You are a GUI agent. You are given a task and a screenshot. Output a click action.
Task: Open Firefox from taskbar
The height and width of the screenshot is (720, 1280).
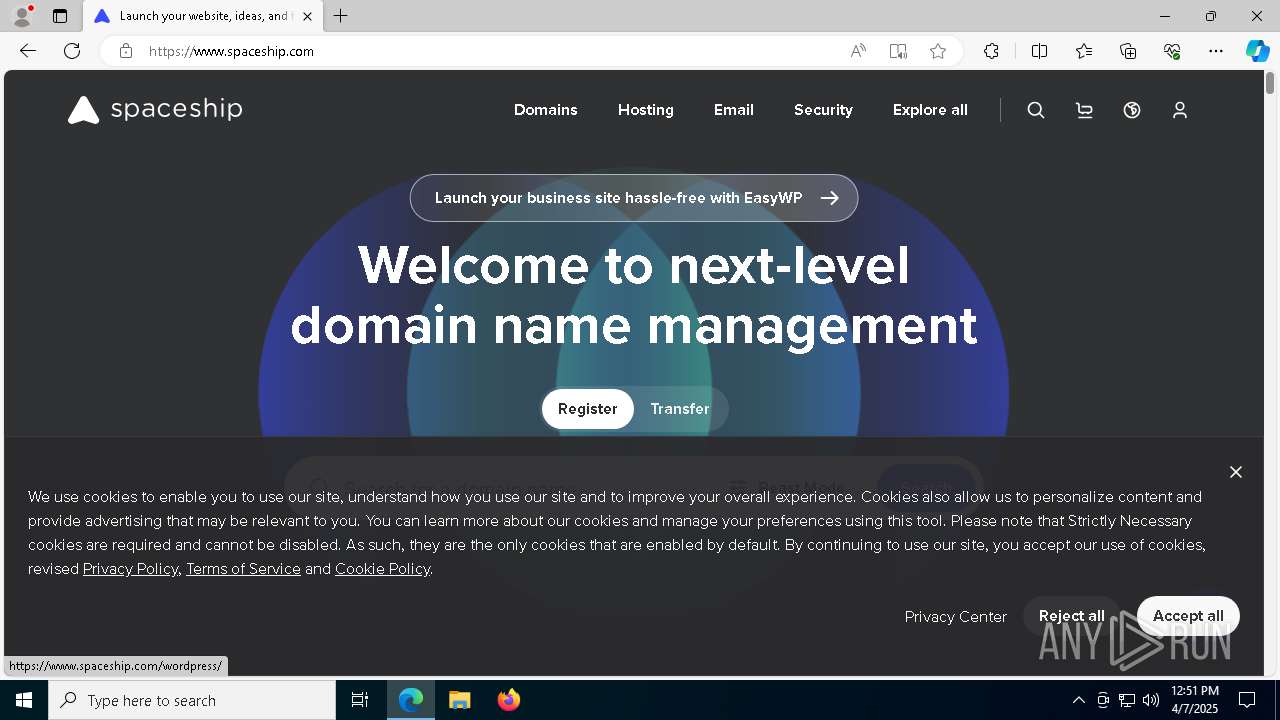[x=509, y=700]
